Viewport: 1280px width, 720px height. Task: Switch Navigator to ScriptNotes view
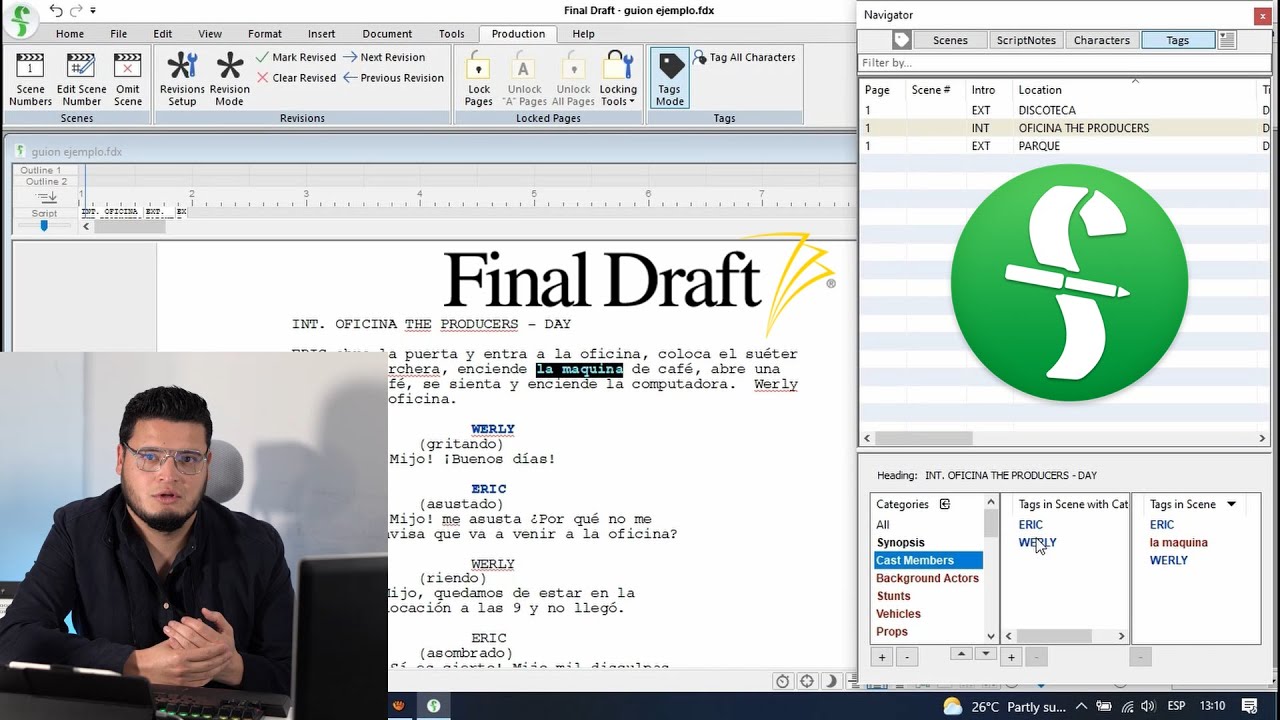tap(1026, 40)
